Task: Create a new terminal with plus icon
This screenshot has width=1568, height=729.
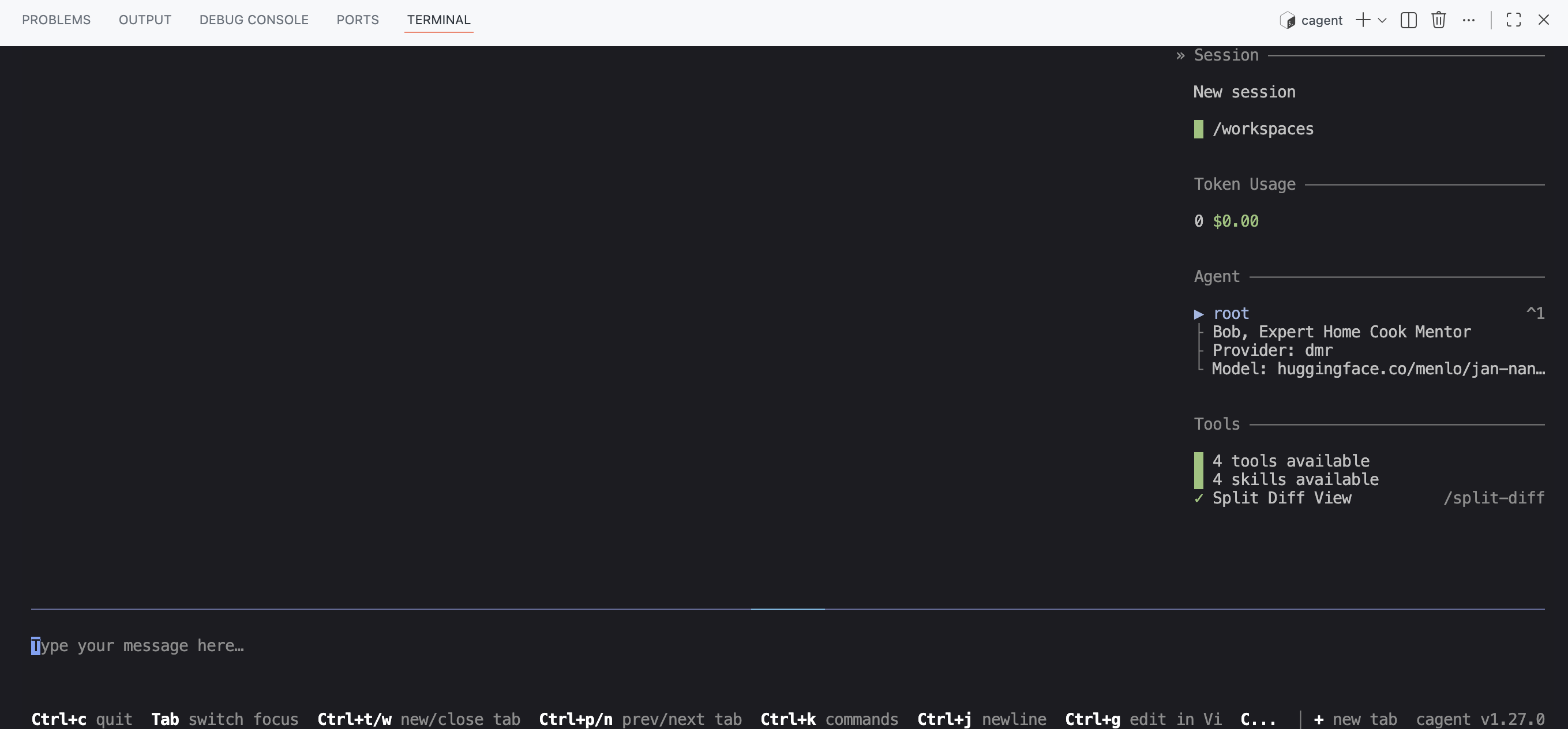Action: pos(1363,20)
